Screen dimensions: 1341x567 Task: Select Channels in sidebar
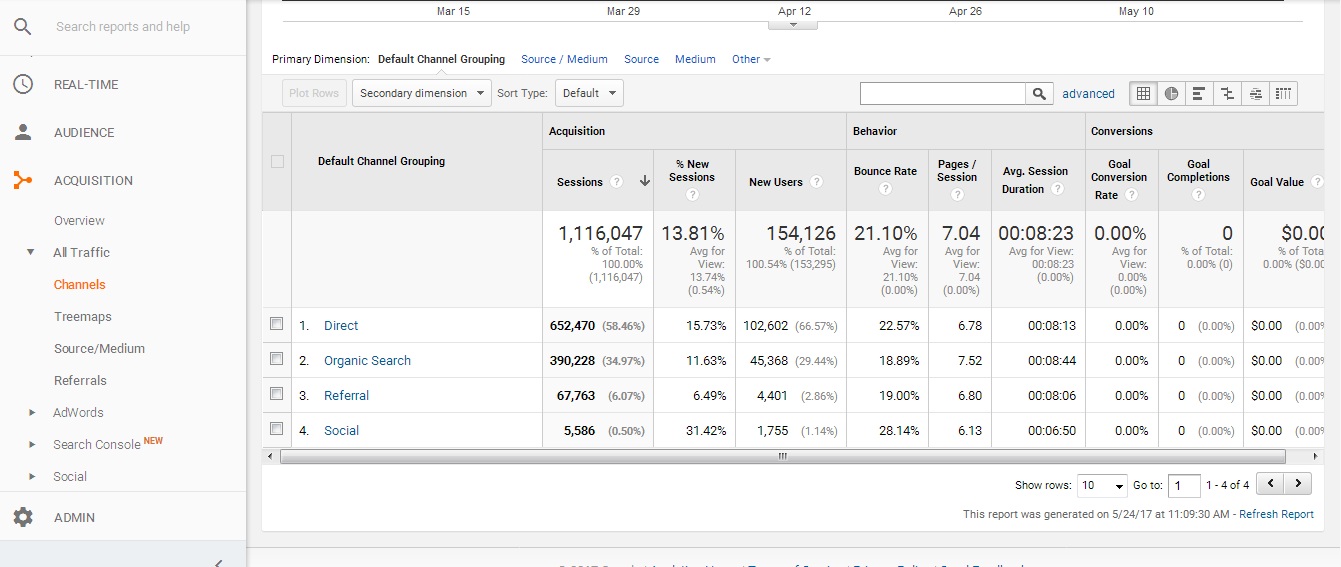(x=79, y=284)
